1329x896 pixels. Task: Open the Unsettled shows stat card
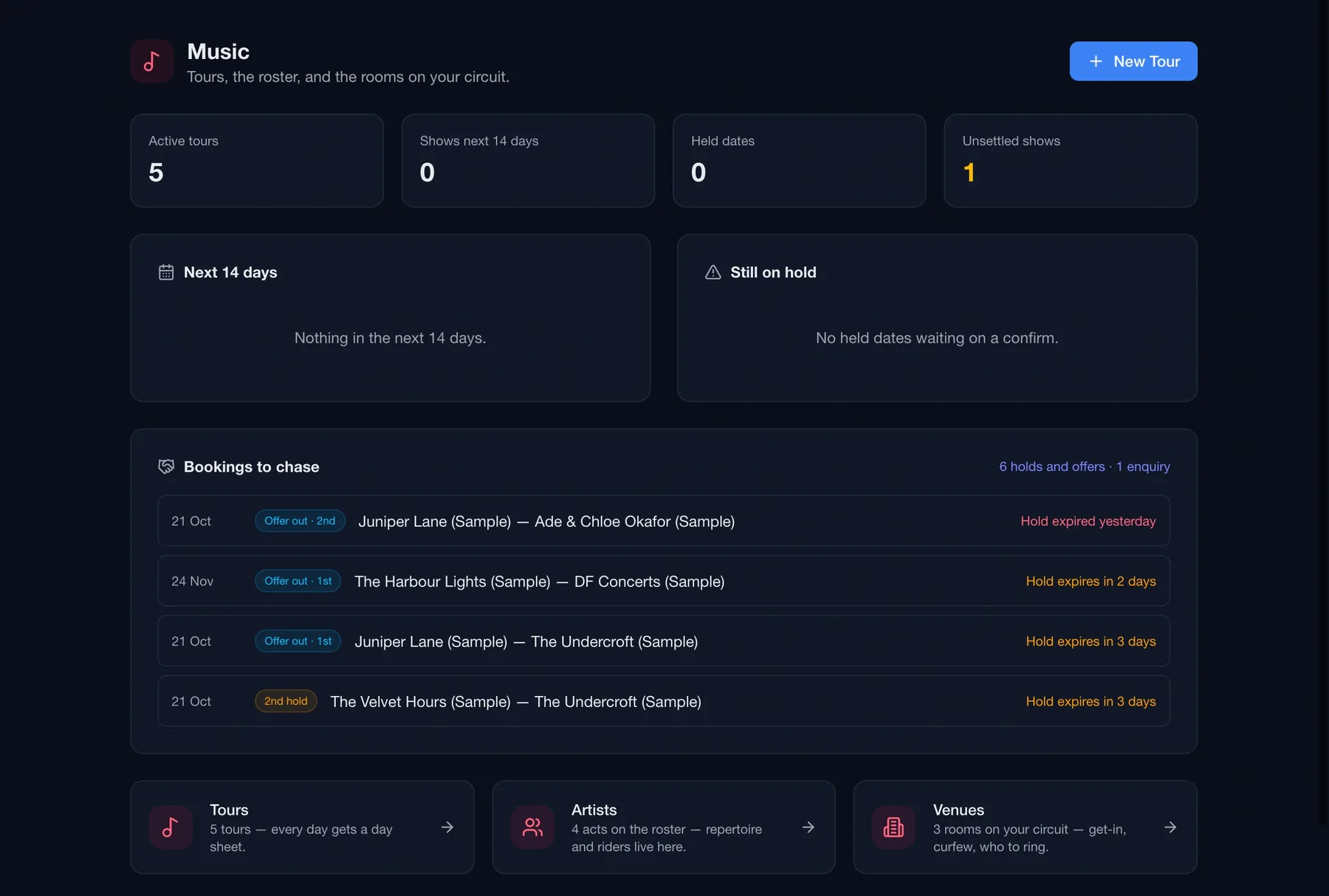(x=1071, y=160)
